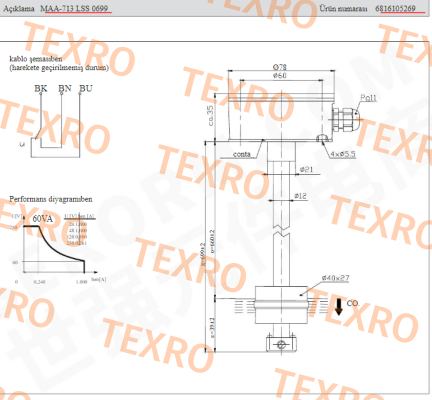
Task: Select the text (harekete geçirilmemiş durum)
Action: click(59, 68)
